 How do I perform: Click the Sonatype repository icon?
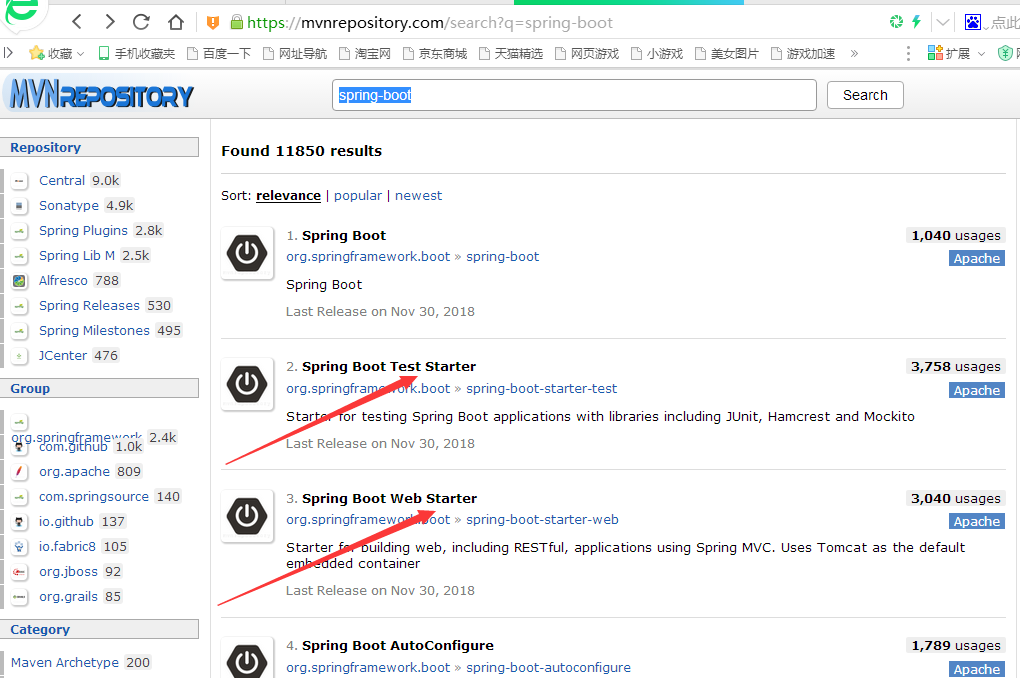tap(20, 206)
